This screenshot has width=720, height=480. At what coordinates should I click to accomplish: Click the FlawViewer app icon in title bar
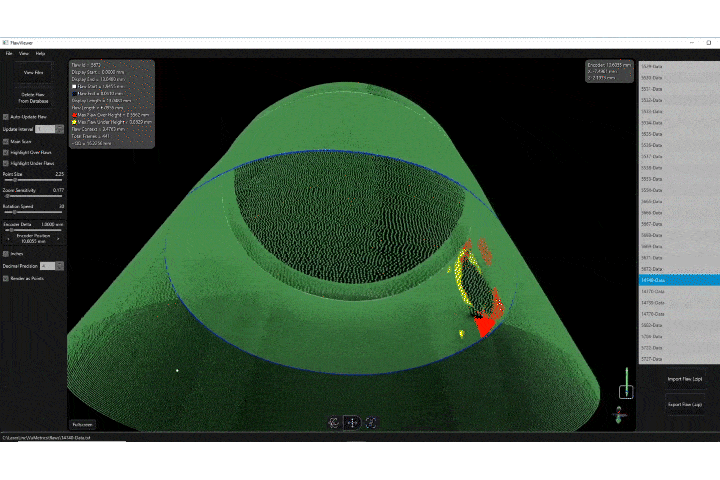tap(5, 44)
